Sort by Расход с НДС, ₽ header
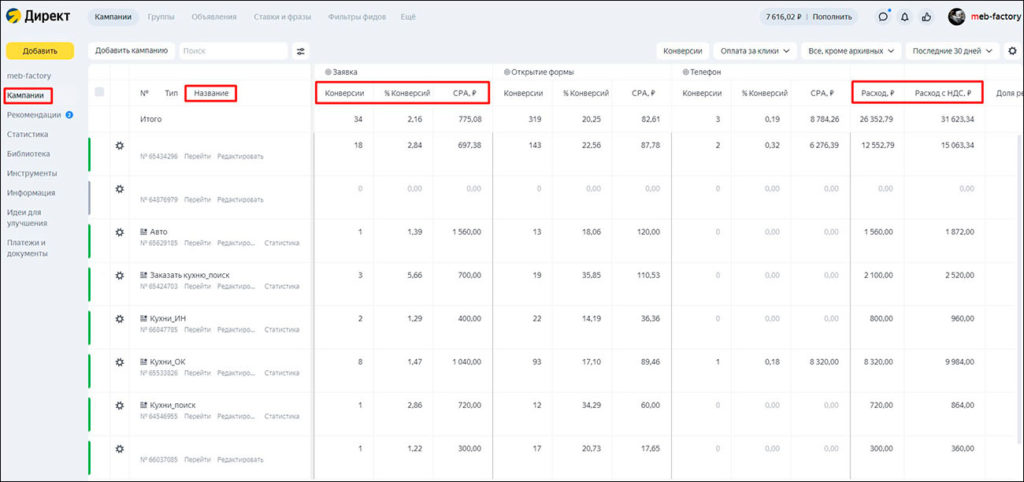This screenshot has height=482, width=1024. 943,93
